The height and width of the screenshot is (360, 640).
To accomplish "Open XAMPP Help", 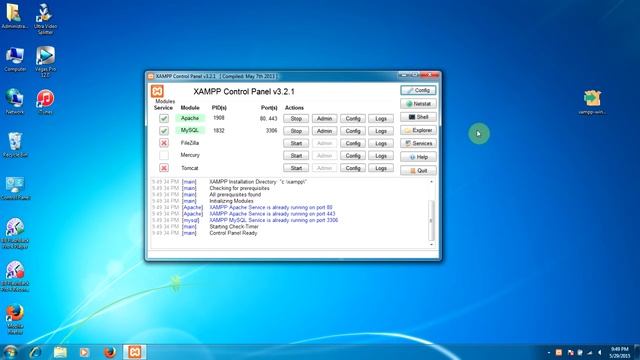I will 418,157.
